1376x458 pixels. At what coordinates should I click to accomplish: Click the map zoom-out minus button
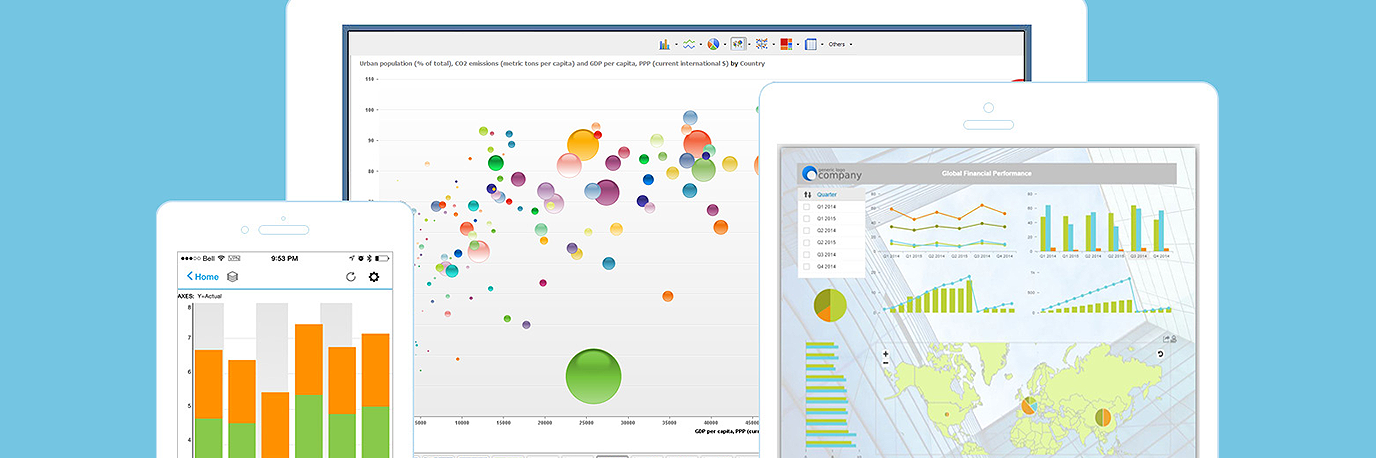(885, 363)
